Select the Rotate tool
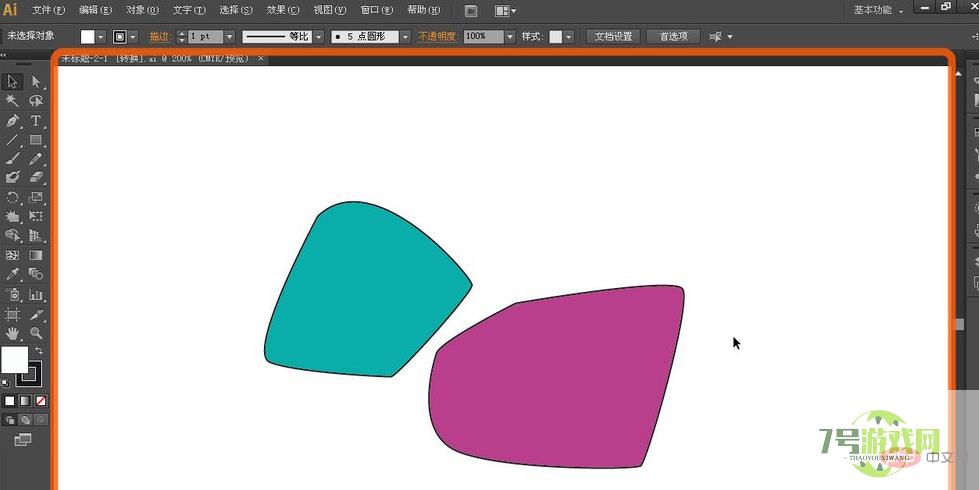The image size is (979, 490). click(12, 198)
